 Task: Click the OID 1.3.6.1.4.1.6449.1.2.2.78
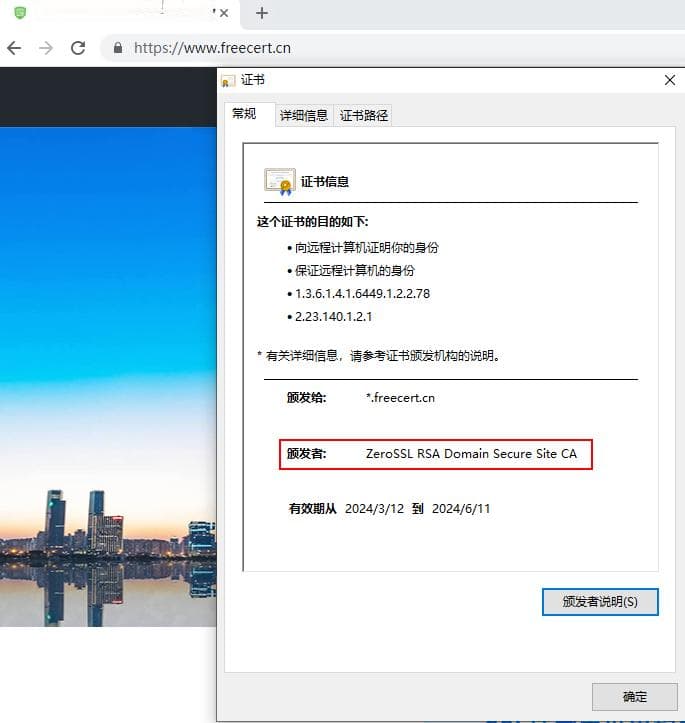point(362,294)
